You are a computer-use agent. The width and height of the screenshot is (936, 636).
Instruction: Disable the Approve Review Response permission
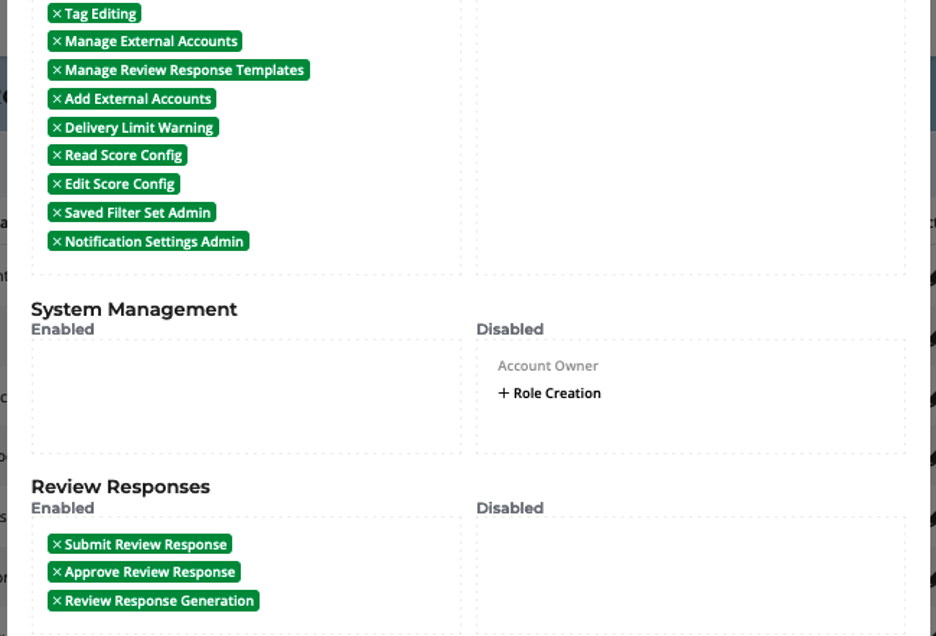pyautogui.click(x=55, y=572)
